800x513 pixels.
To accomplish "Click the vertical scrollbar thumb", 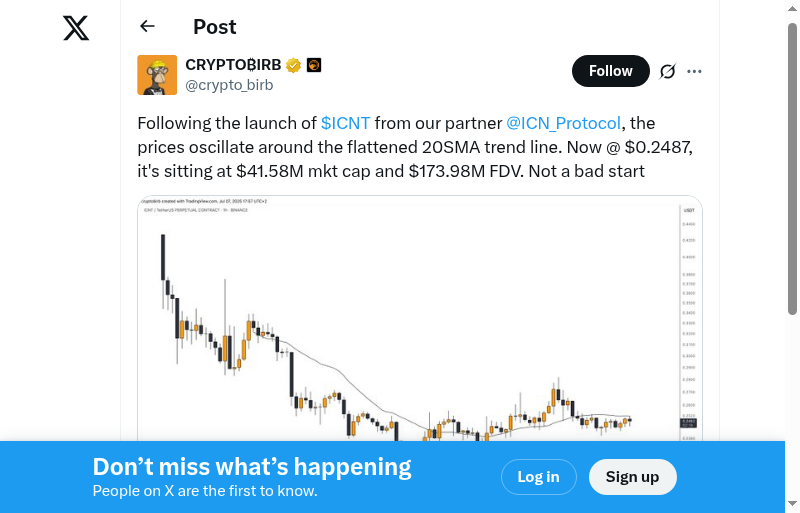I will click(793, 170).
